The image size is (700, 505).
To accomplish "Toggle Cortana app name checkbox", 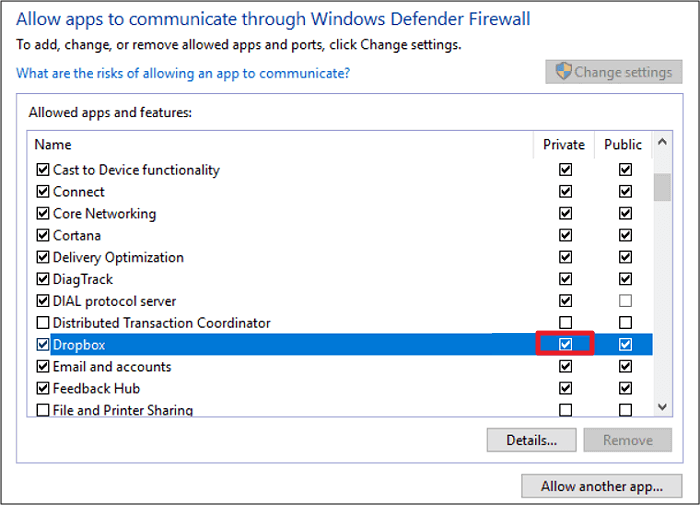I will tap(43, 236).
